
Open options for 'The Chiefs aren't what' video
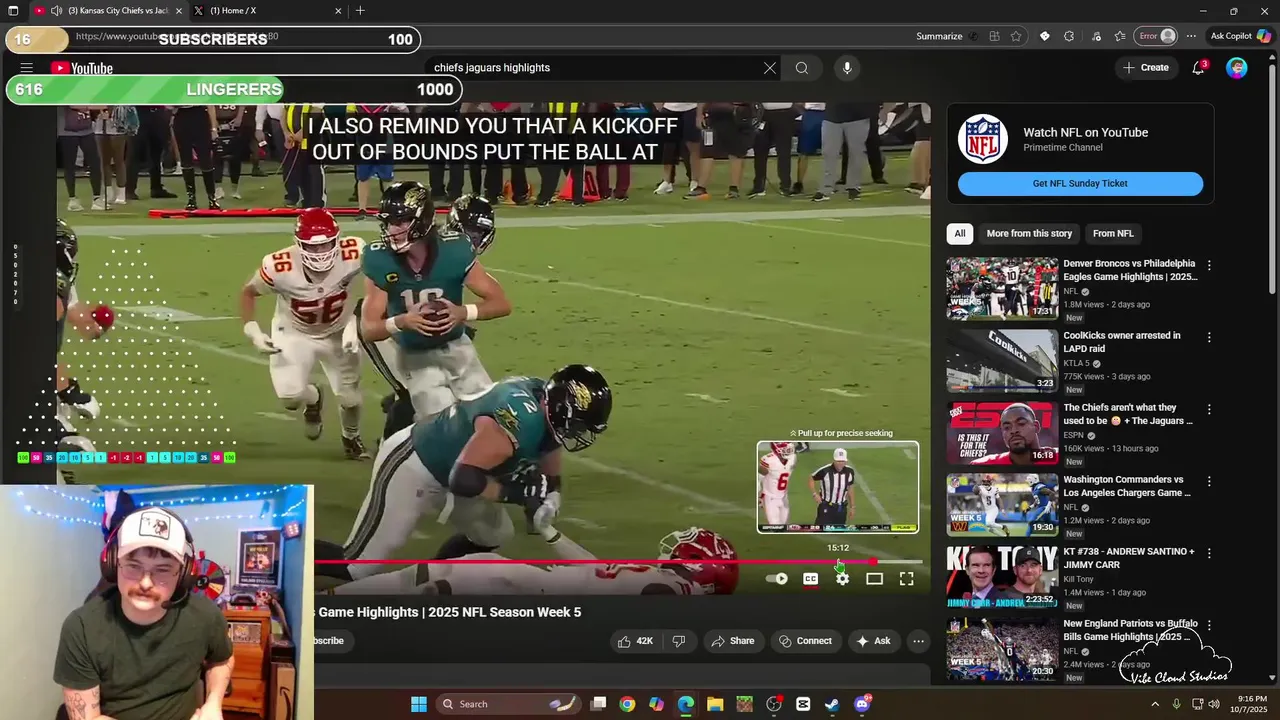[x=1209, y=410]
